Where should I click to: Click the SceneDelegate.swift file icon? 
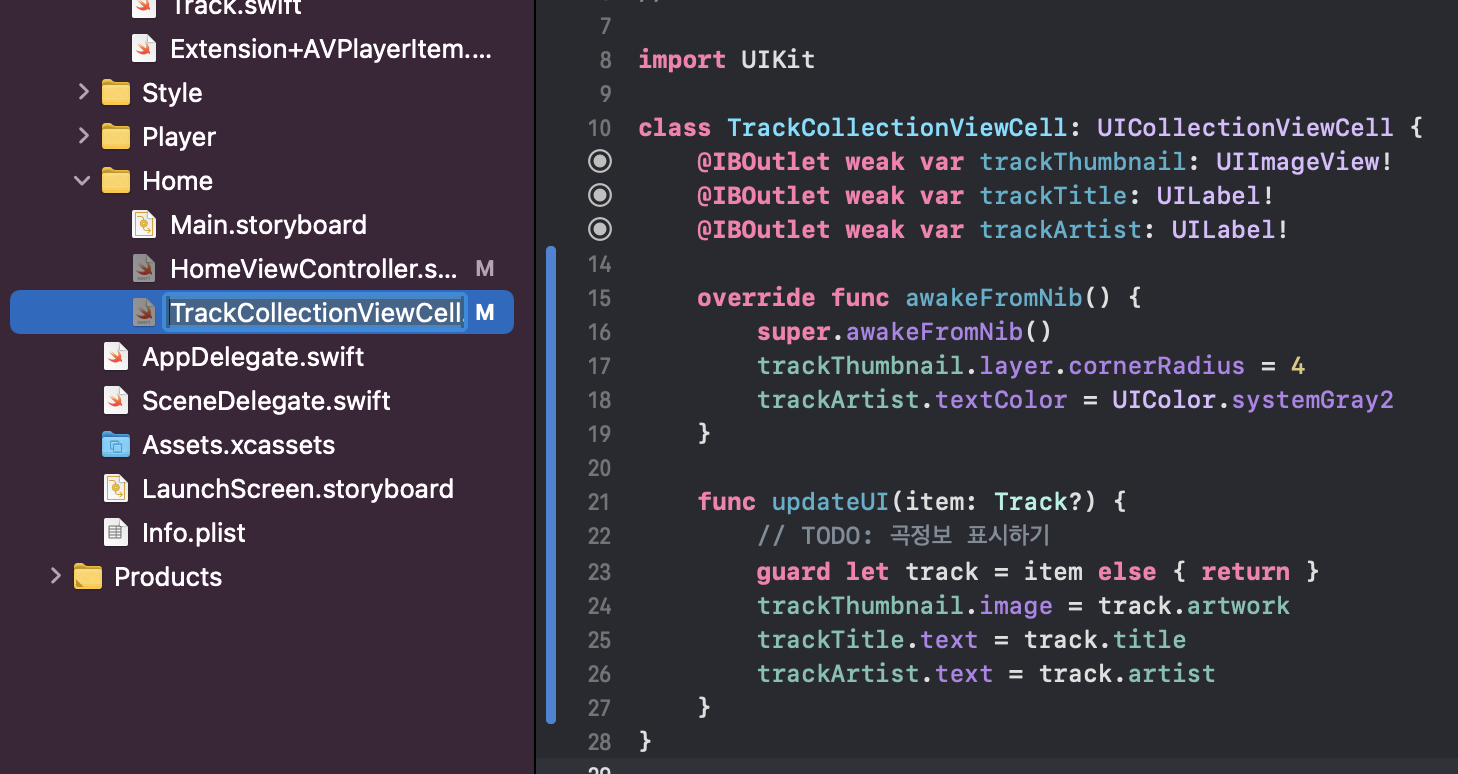pos(117,401)
